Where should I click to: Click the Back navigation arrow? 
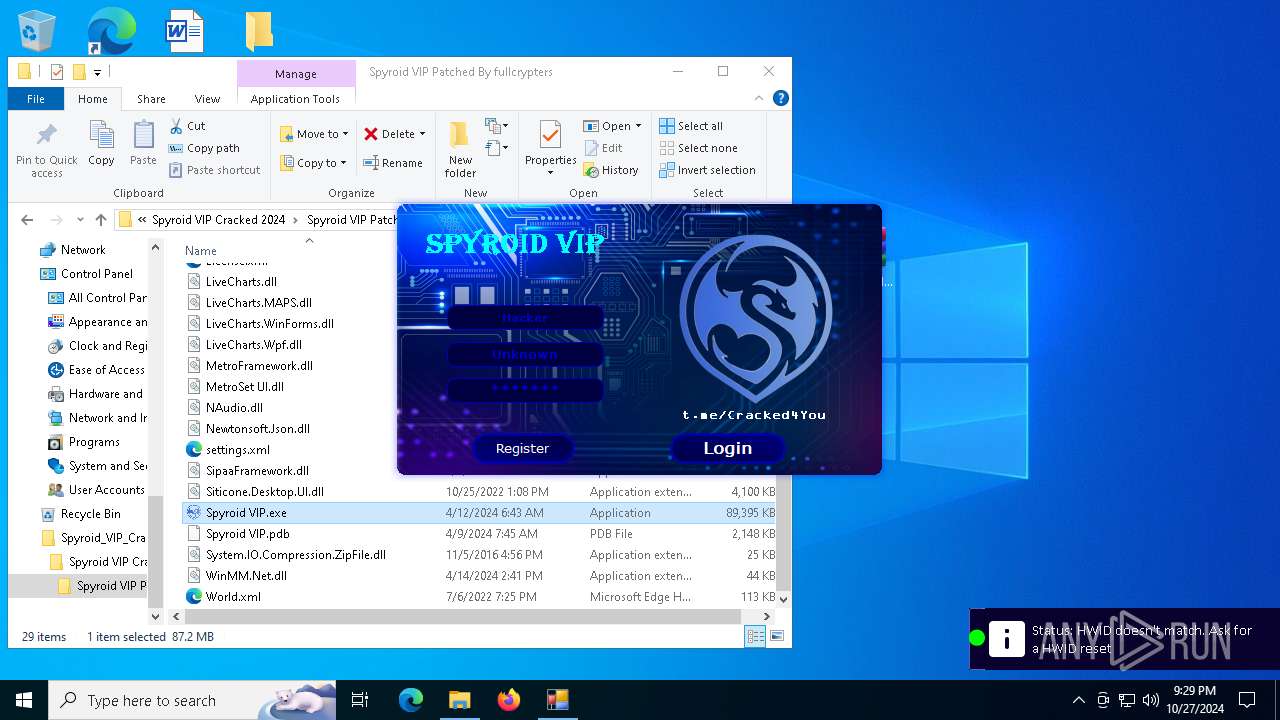[x=27, y=220]
